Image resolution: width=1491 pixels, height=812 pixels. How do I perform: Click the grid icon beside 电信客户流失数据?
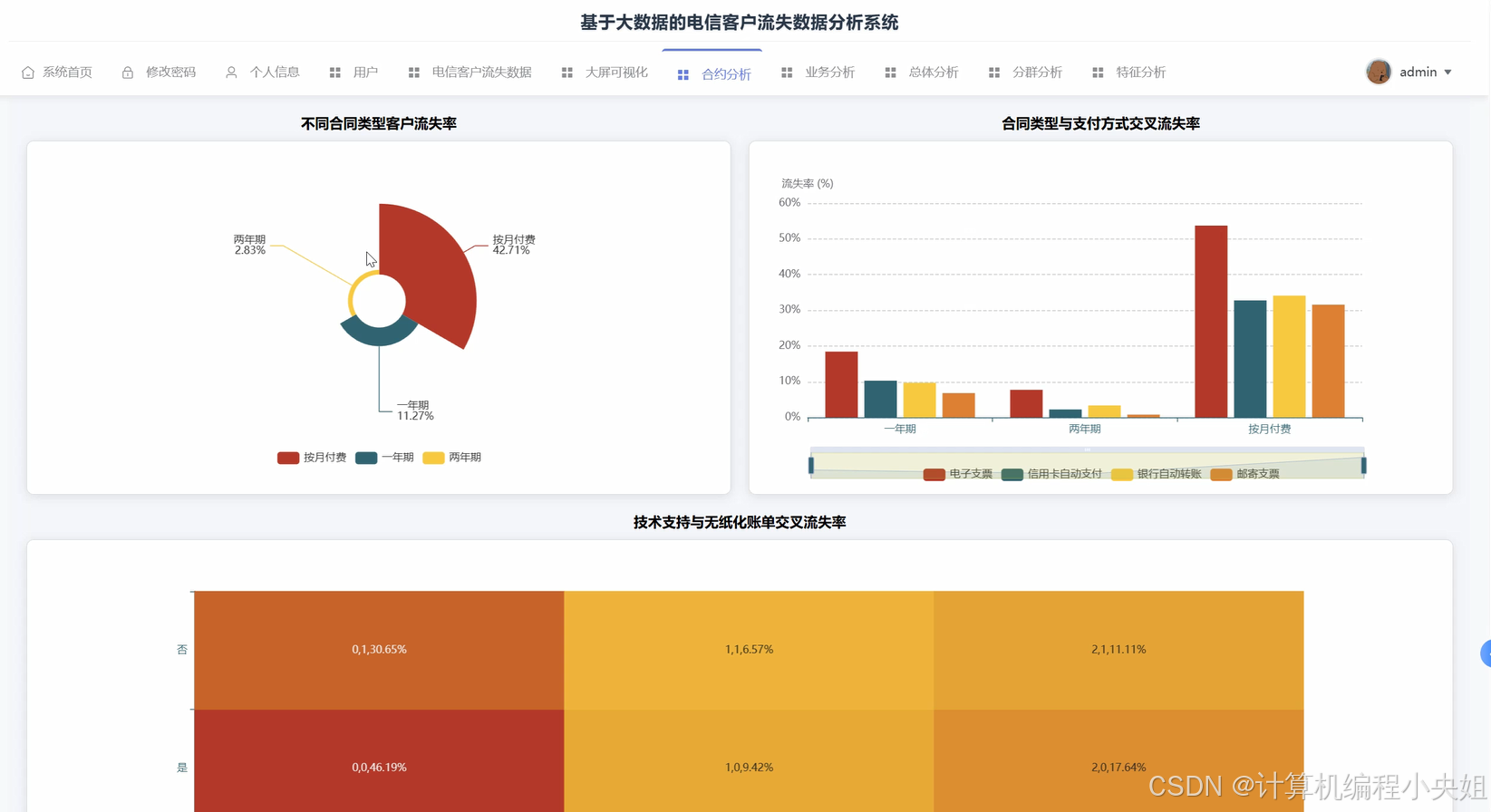414,72
